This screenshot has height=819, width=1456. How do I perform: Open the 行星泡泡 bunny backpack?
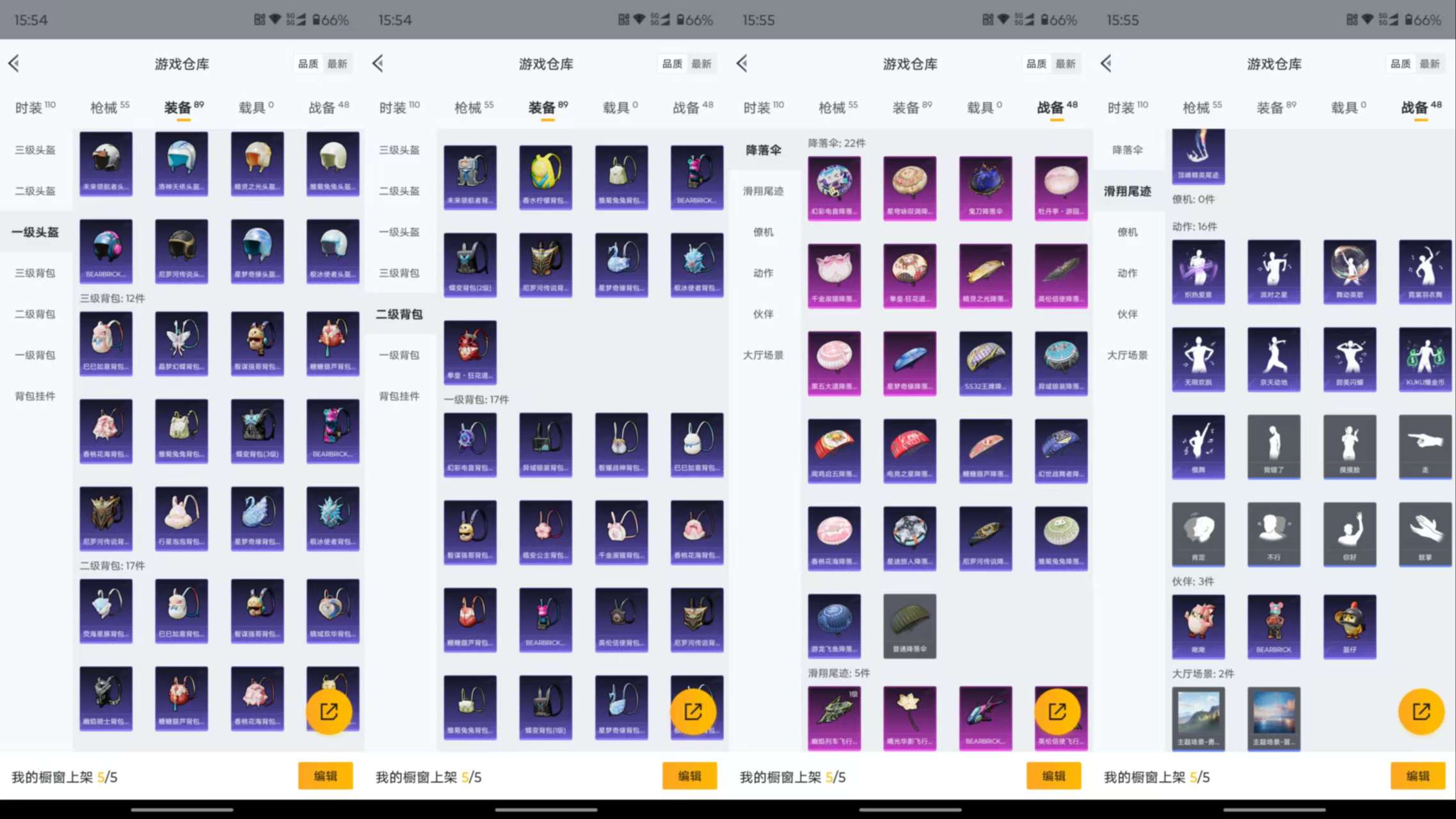(x=181, y=518)
